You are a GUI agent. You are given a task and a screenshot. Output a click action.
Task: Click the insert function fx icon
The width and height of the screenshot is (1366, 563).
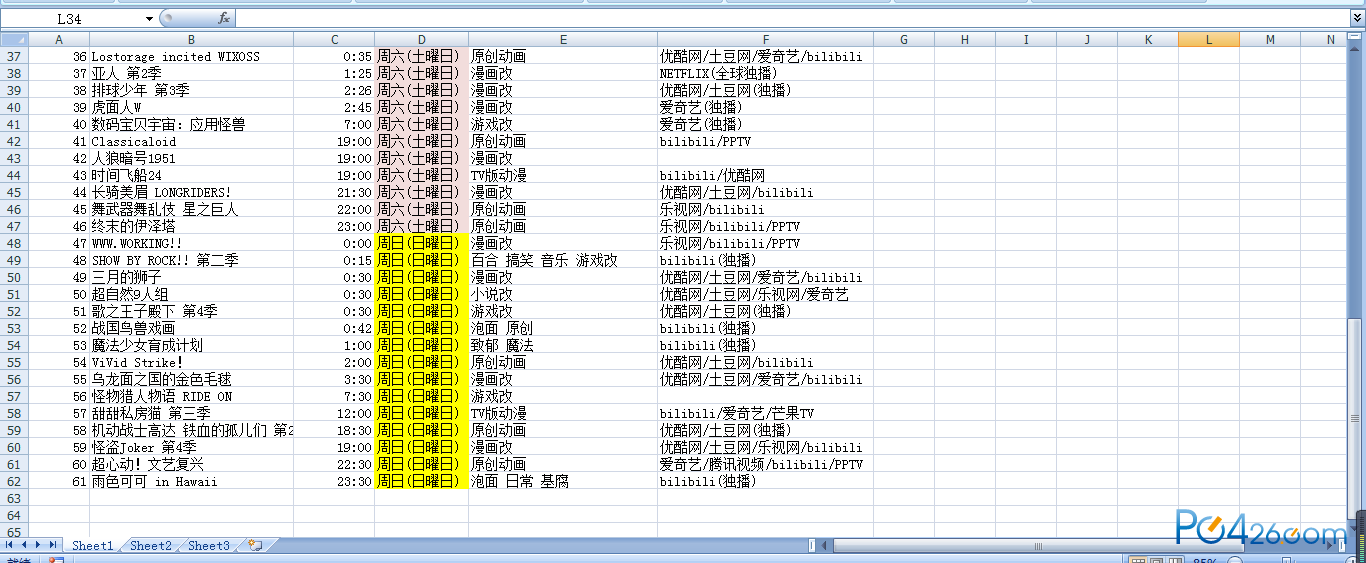tap(224, 18)
